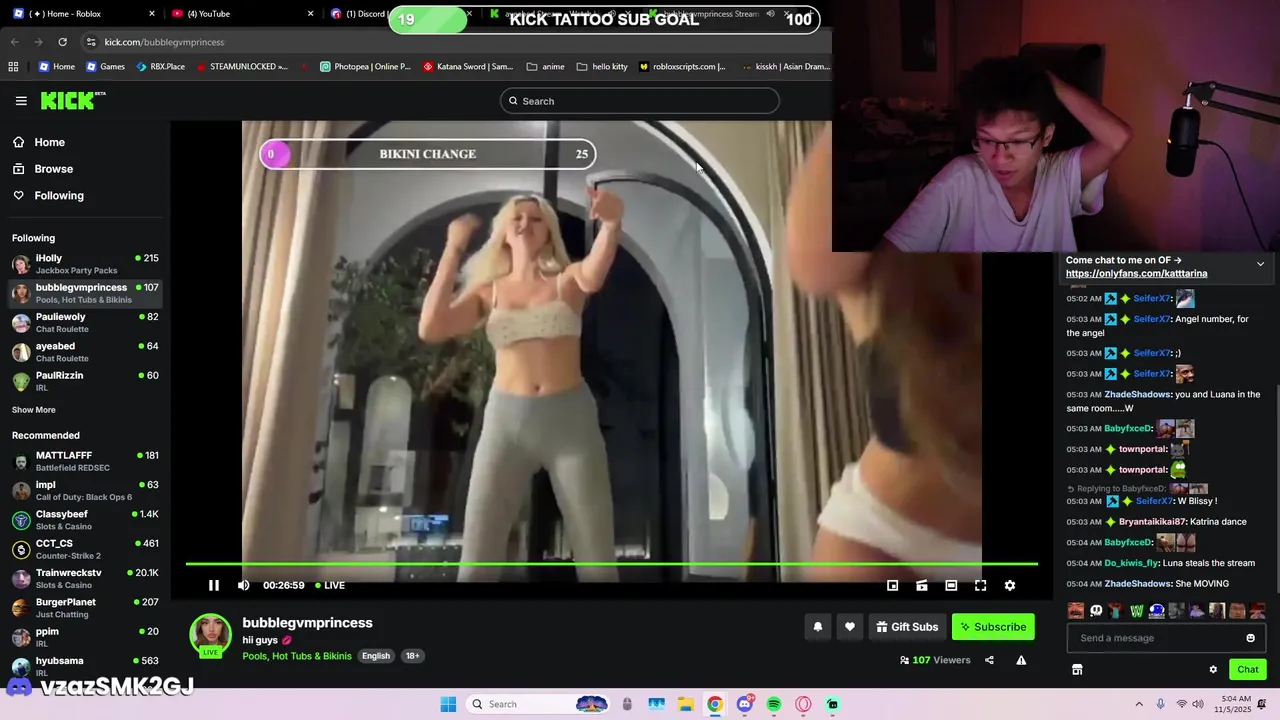The width and height of the screenshot is (1280, 720).
Task: Open Discord from the taskbar
Action: point(744,704)
